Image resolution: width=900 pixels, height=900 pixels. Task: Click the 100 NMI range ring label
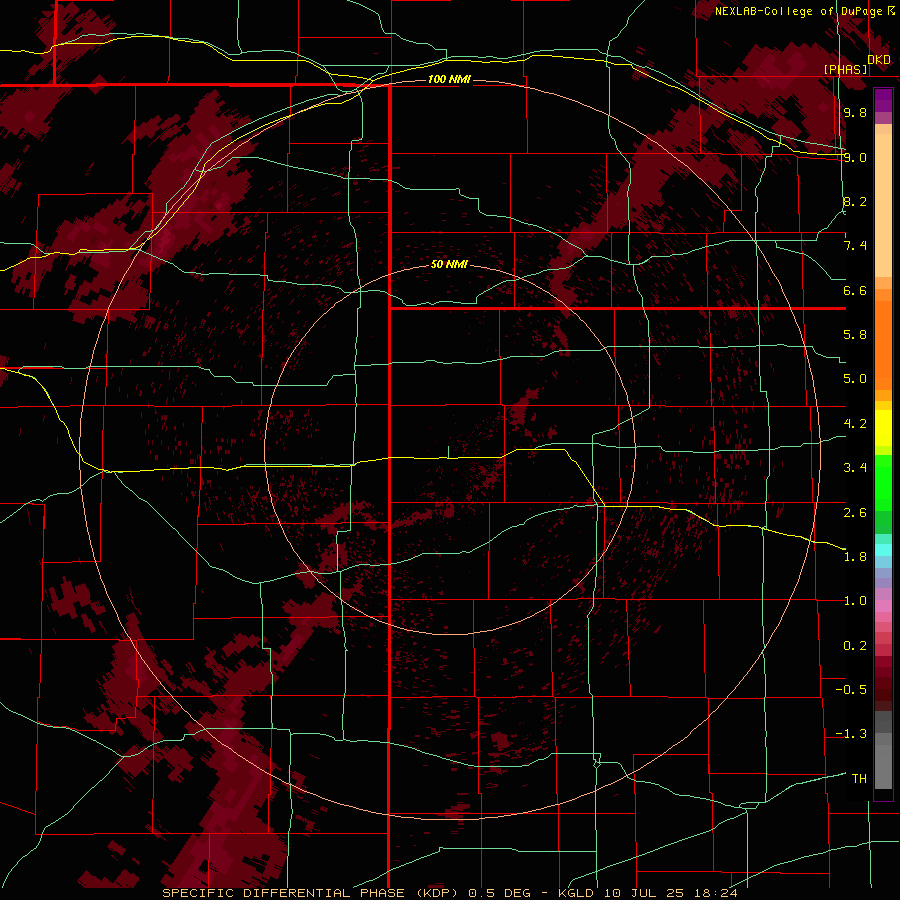pos(449,79)
